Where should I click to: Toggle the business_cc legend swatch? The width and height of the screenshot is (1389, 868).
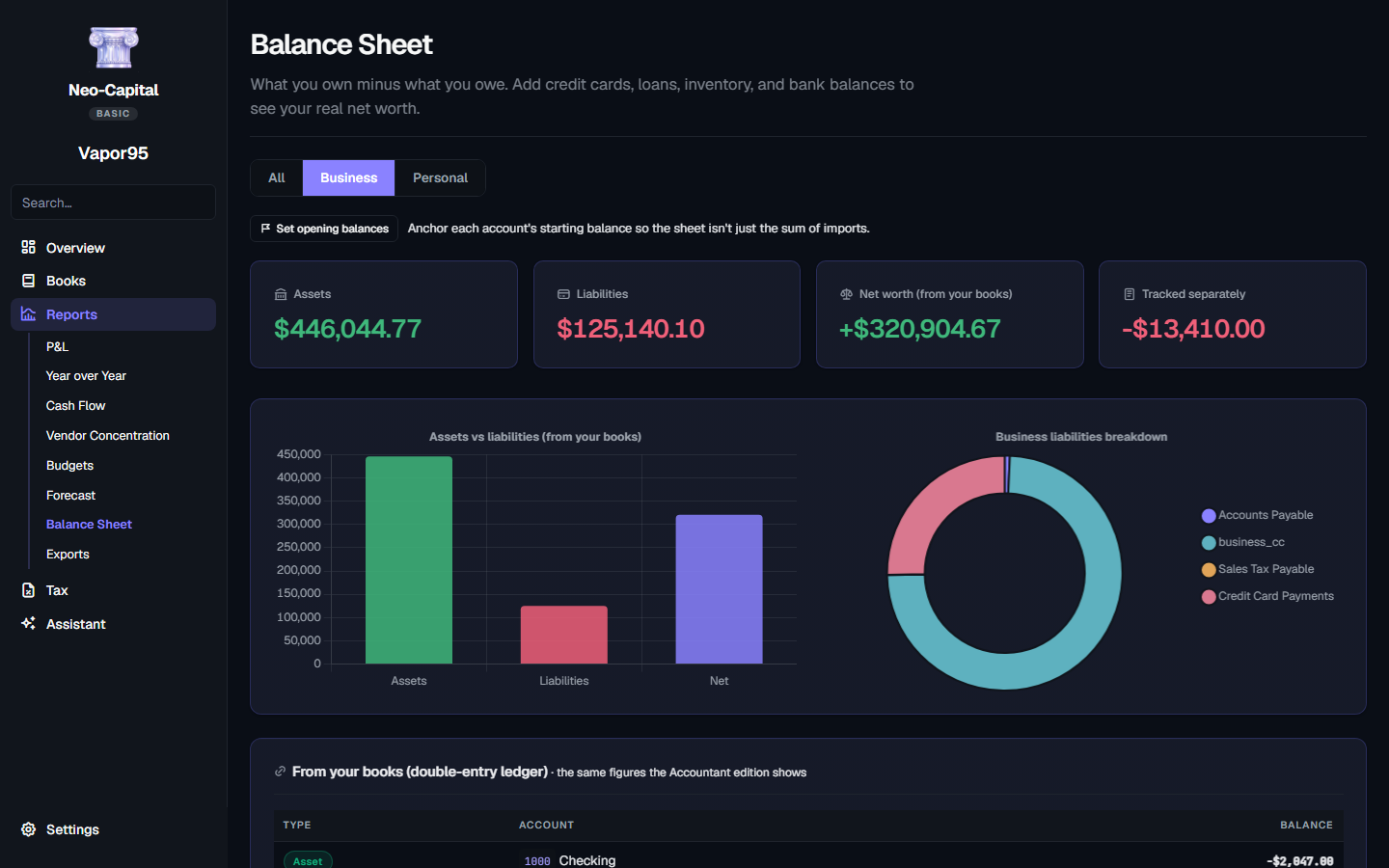pyautogui.click(x=1209, y=543)
